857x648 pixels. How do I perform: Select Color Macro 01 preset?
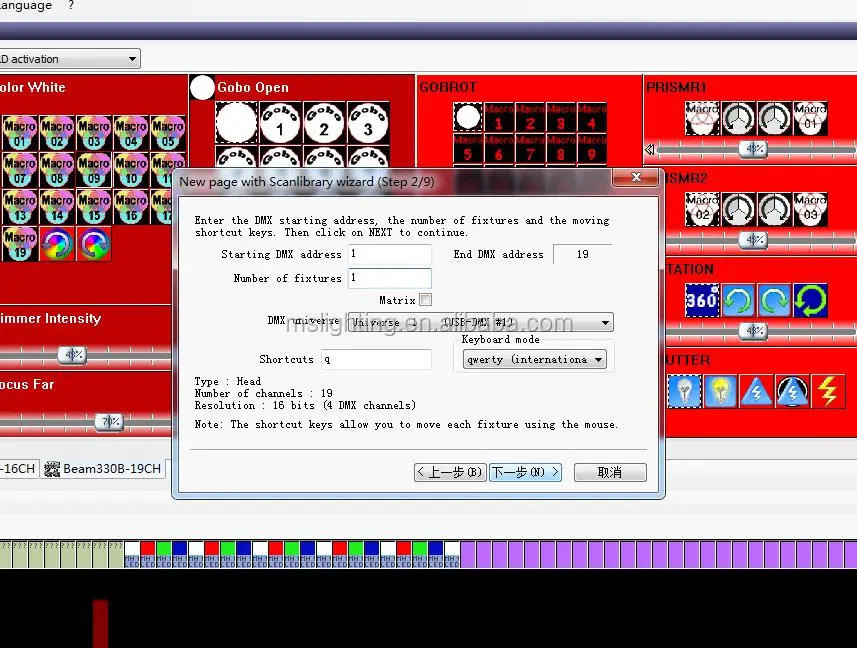pyautogui.click(x=20, y=133)
